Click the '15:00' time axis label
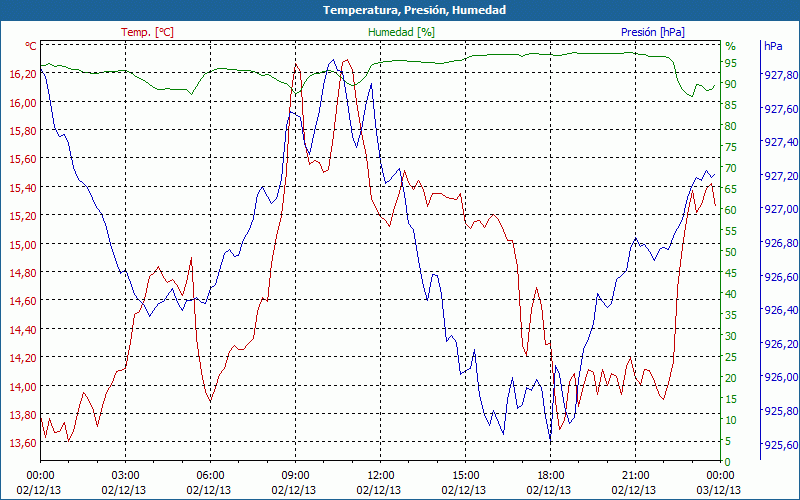 465,476
